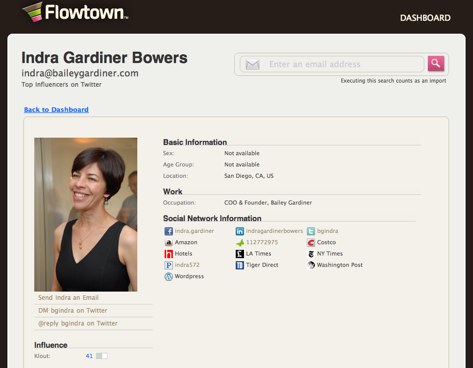This screenshot has width=473, height=368.
Task: Click the Hotels label
Action: [x=183, y=254]
